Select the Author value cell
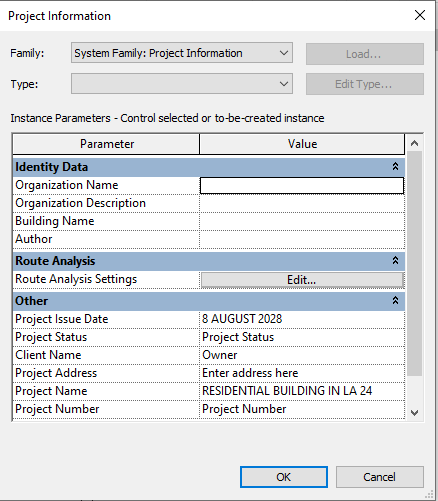This screenshot has width=438, height=501. (302, 239)
